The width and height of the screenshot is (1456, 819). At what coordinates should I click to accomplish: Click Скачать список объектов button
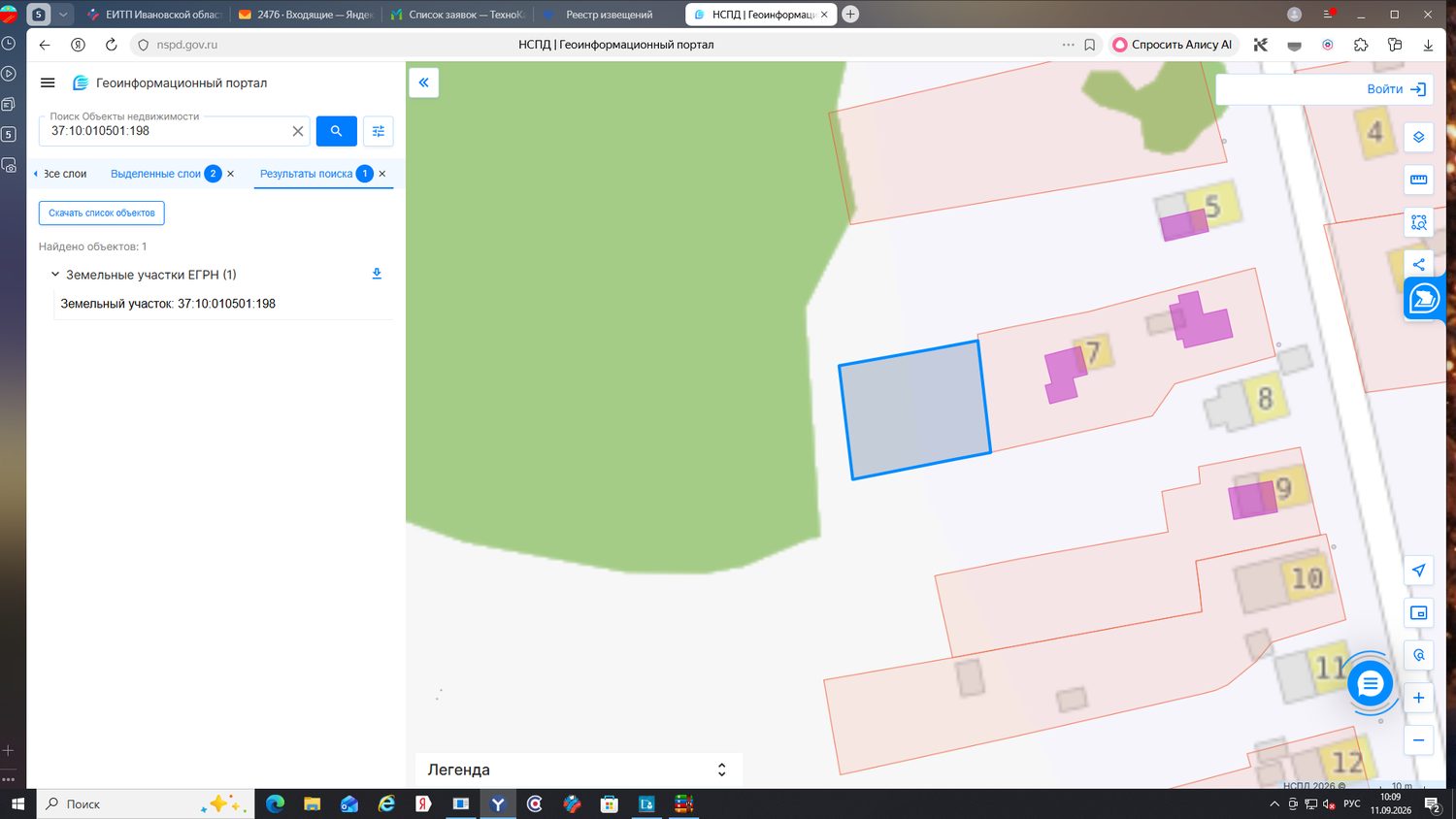tap(102, 213)
